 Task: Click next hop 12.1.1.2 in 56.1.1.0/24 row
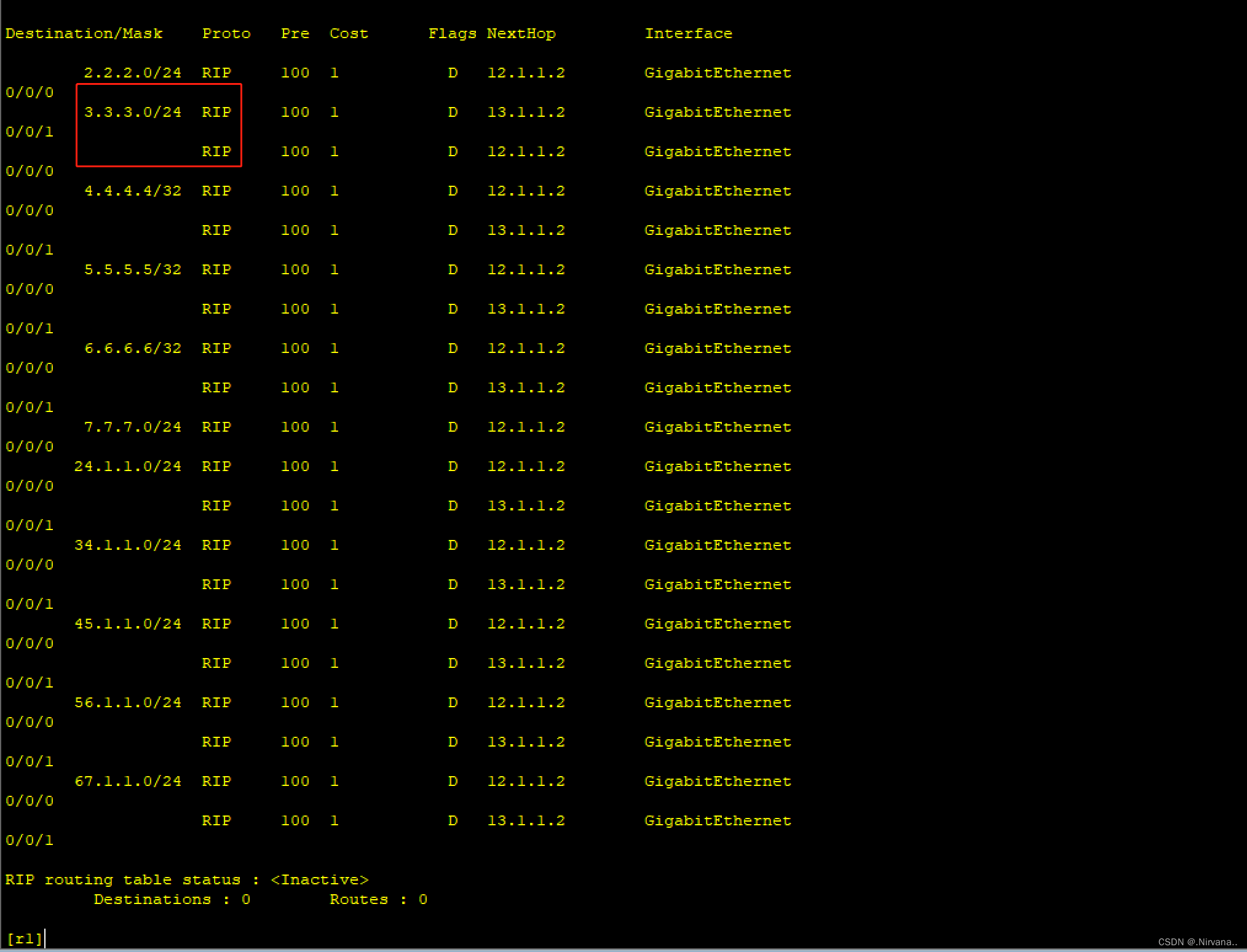[526, 703]
